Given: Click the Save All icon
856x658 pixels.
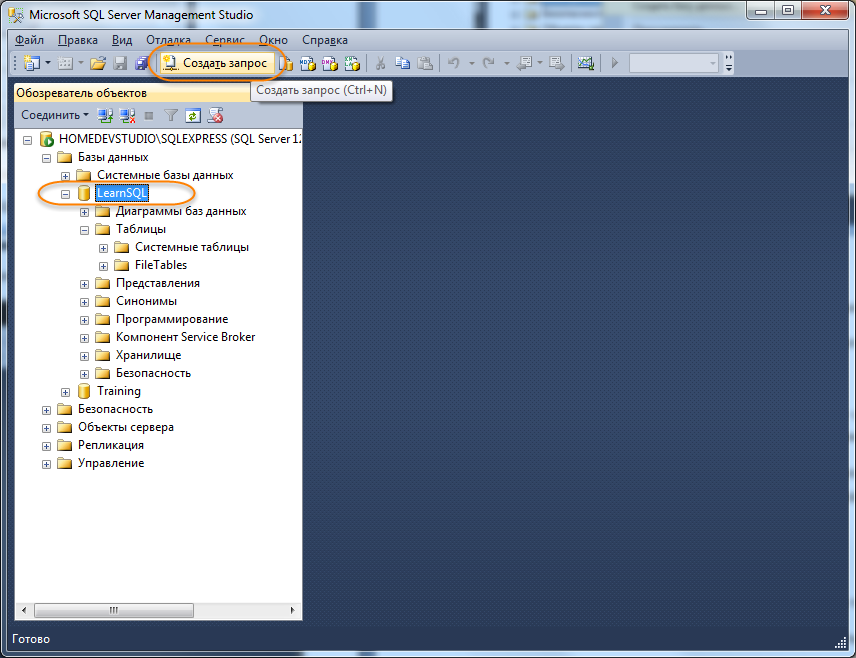Looking at the screenshot, I should click(x=141, y=63).
